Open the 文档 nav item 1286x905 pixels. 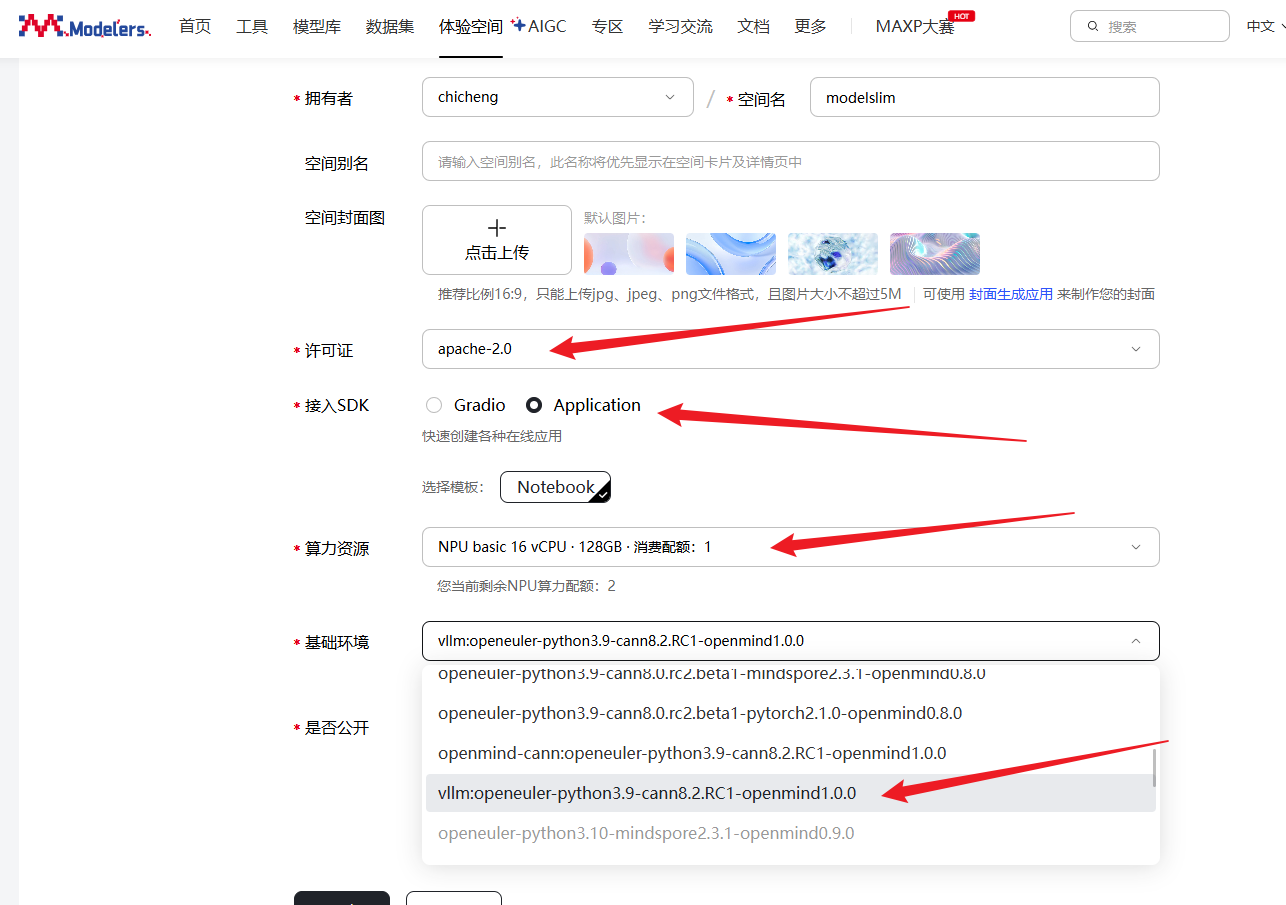(753, 26)
